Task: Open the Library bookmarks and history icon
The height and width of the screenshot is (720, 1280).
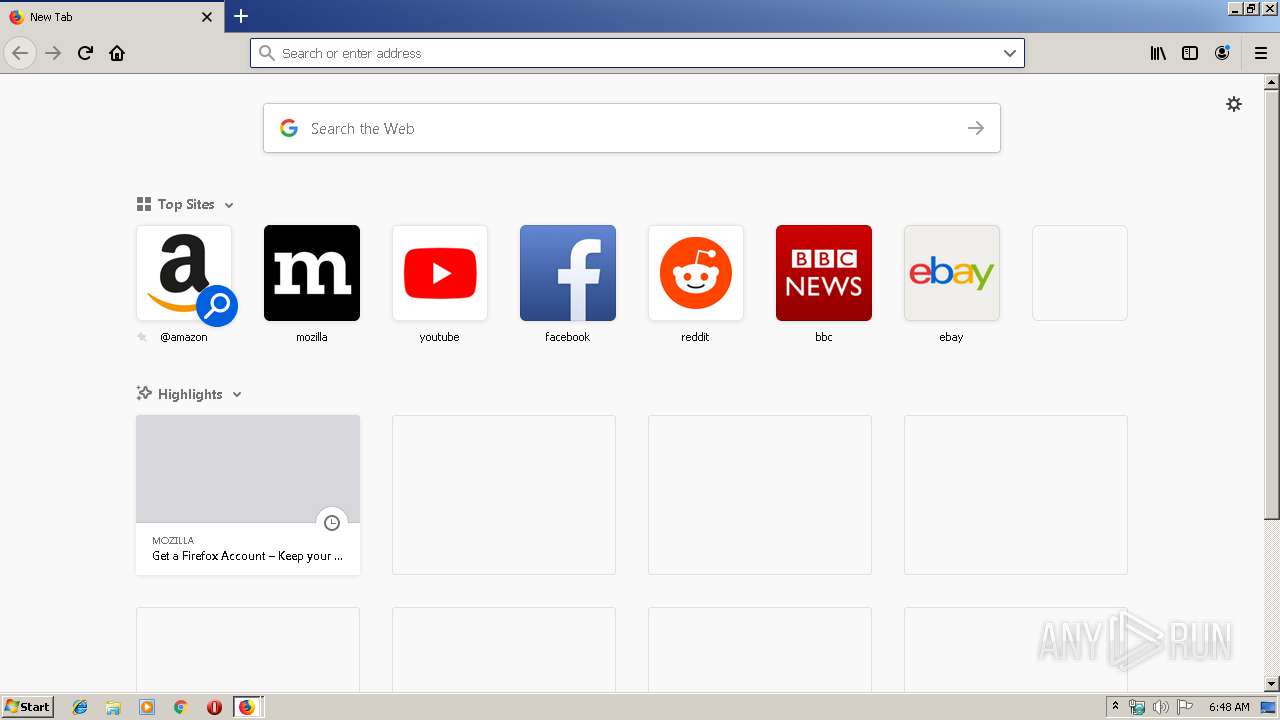Action: click(1158, 53)
